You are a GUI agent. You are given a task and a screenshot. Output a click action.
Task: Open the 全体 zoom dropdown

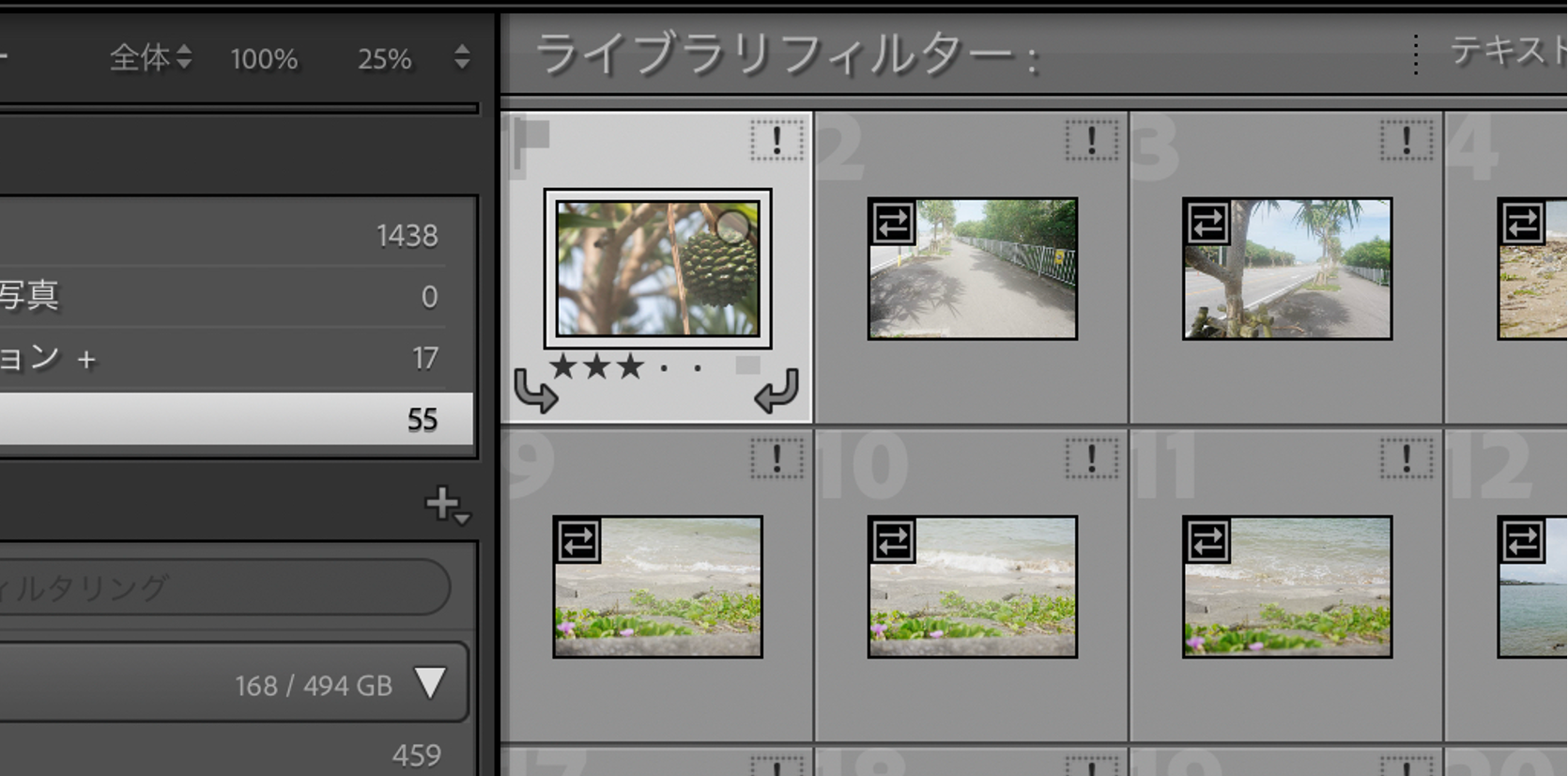point(151,58)
